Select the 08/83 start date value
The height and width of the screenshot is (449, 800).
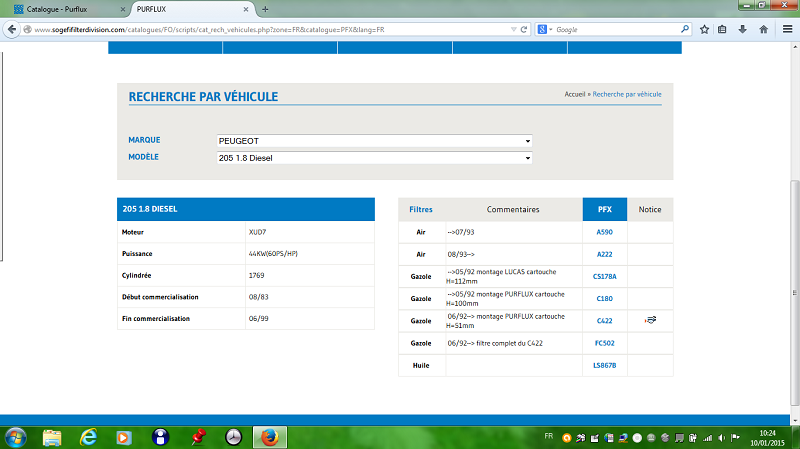pos(258,297)
